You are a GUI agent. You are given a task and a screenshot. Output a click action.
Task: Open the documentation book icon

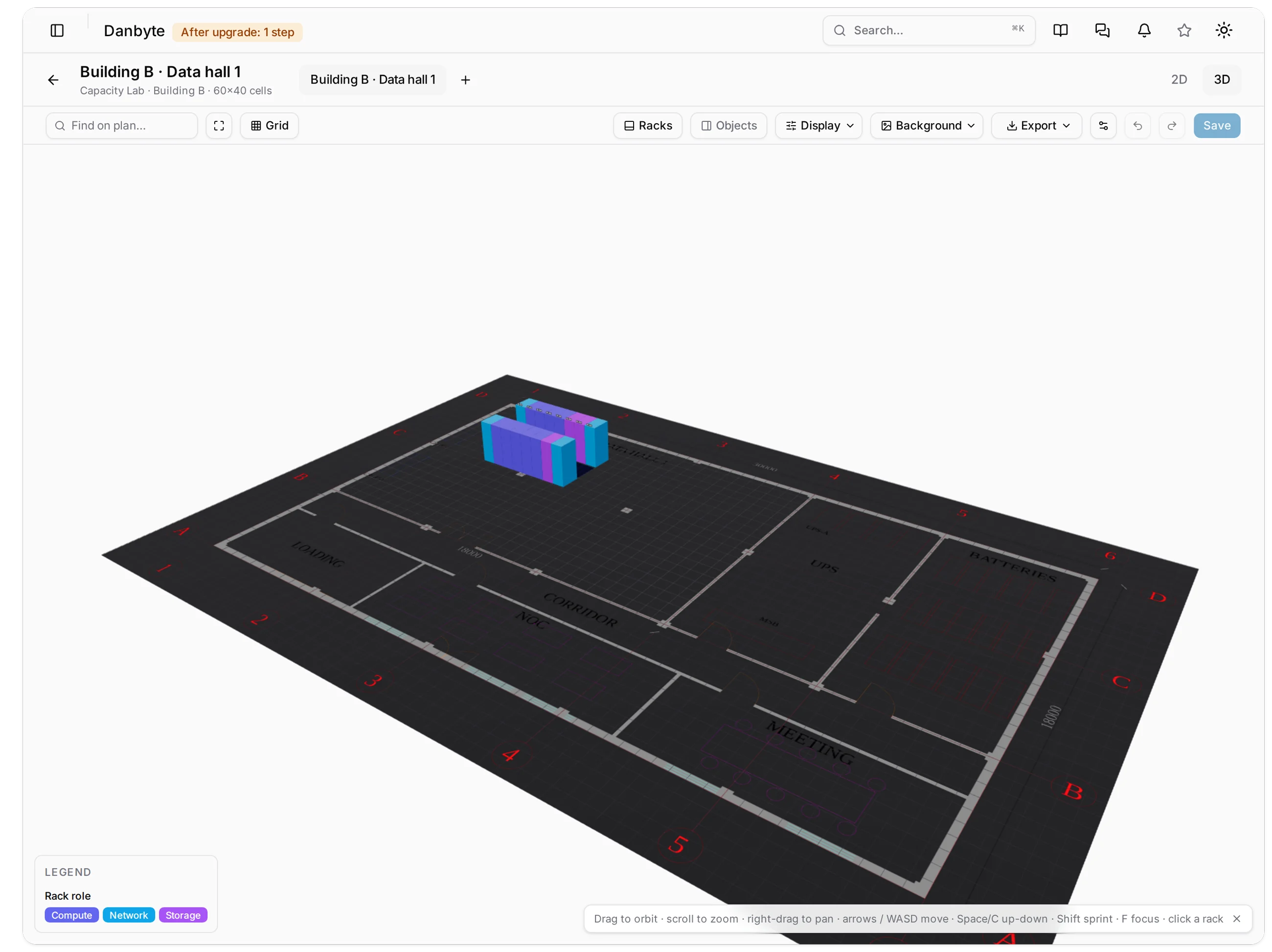tap(1060, 30)
